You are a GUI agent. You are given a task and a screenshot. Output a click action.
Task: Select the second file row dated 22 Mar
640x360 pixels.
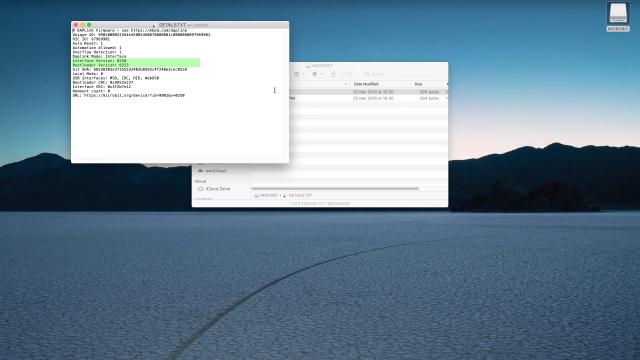click(x=369, y=98)
